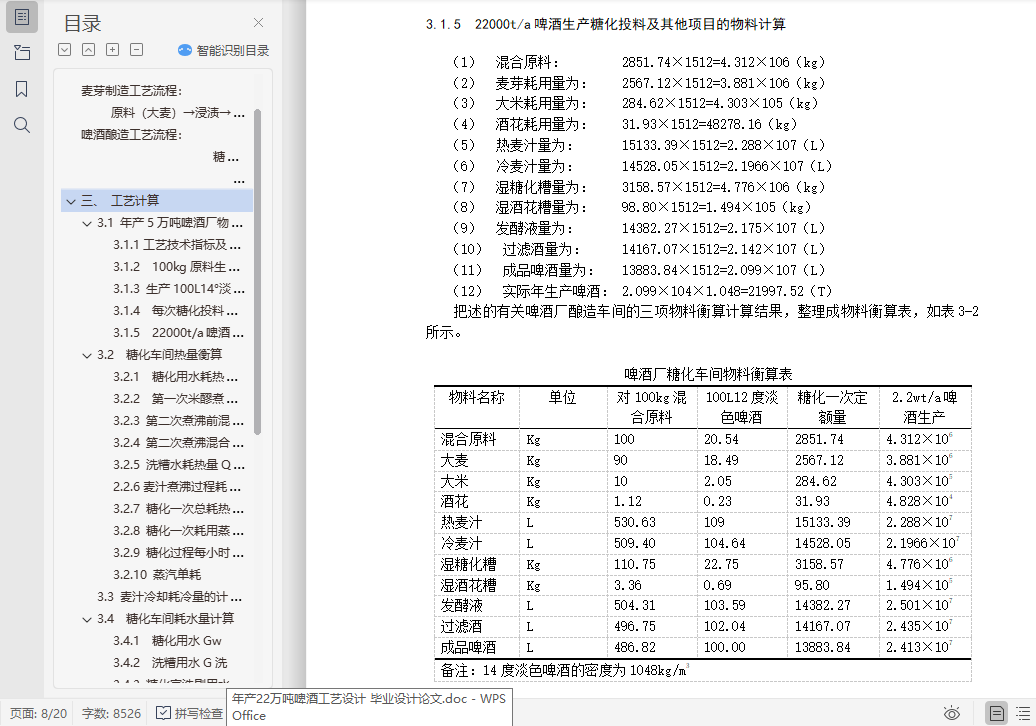The image size is (1036, 726).
Task: Click the outline panel vertical scrollbar
Action: (x=258, y=271)
